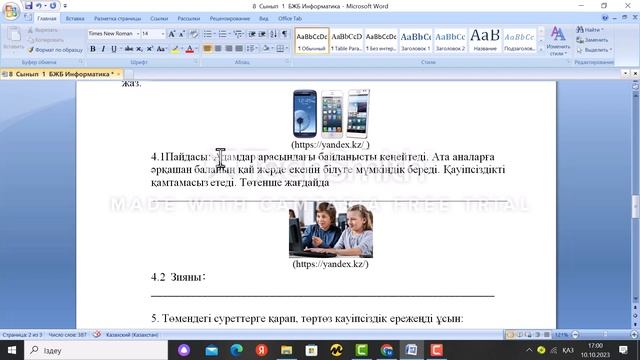The height and width of the screenshot is (360, 640).
Task: Align text right
Action: click(x=229, y=49)
